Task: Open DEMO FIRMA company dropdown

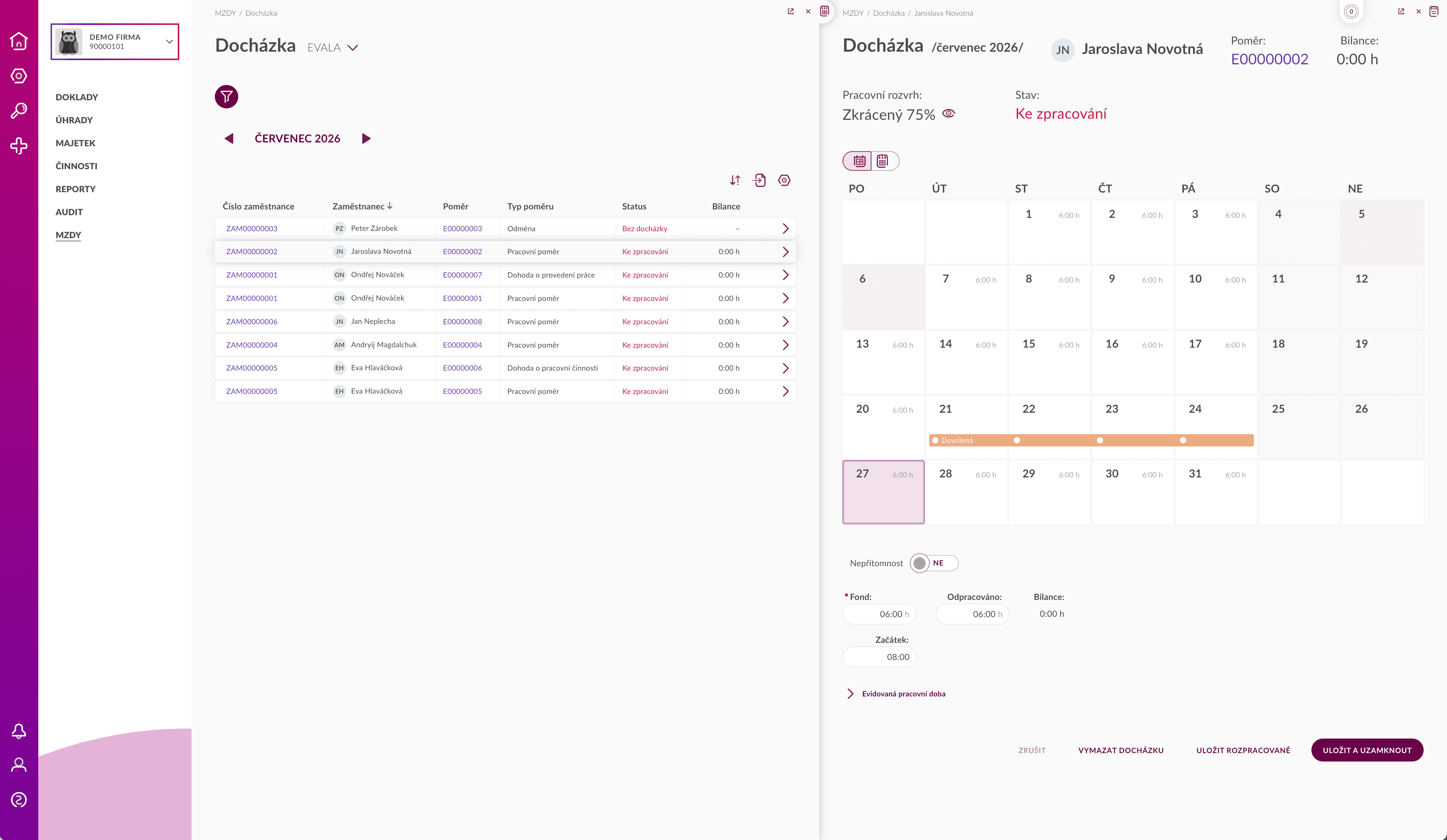Action: [x=115, y=41]
